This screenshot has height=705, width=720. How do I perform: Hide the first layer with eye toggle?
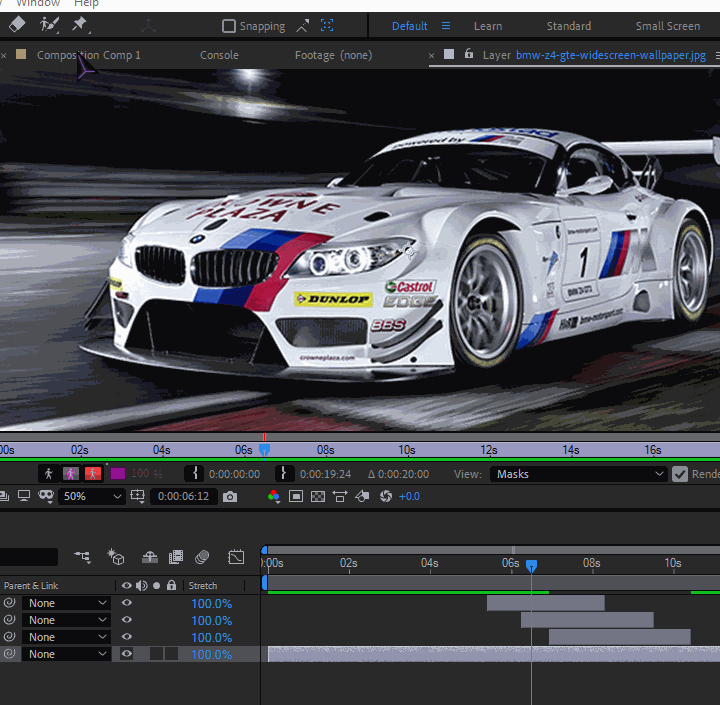click(x=127, y=603)
